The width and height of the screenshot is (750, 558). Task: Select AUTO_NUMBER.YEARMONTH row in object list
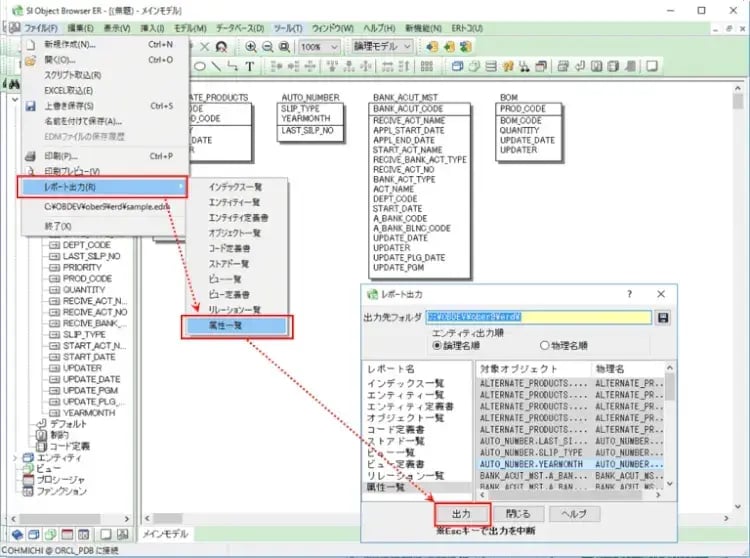[x=532, y=464]
